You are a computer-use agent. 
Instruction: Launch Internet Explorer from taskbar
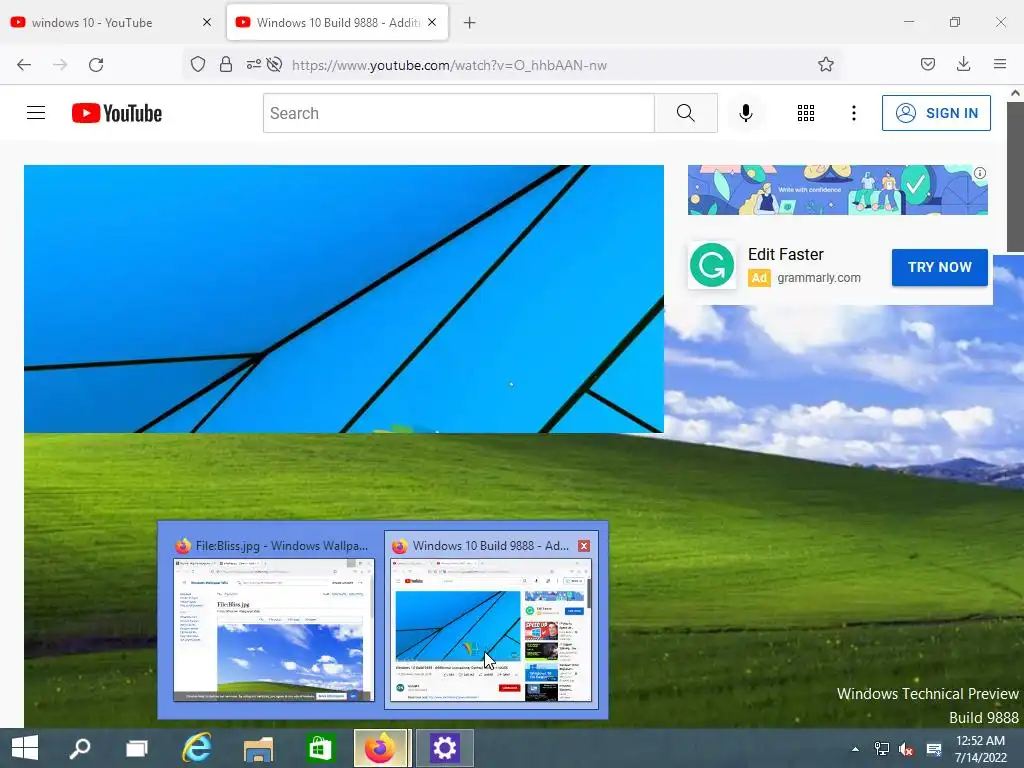197,748
